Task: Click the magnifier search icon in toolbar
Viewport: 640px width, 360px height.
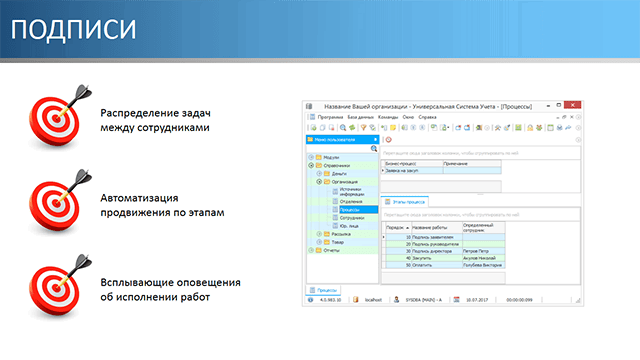Action: click(x=343, y=128)
